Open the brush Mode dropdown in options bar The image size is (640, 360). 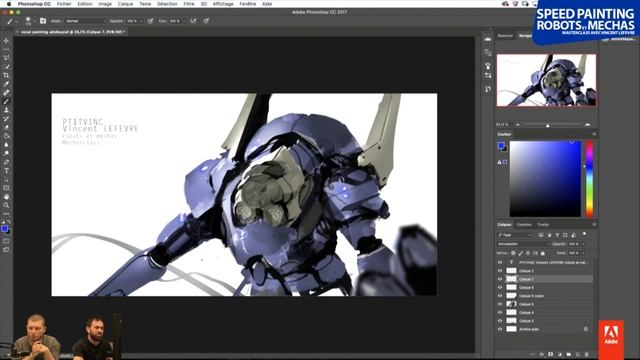85,21
